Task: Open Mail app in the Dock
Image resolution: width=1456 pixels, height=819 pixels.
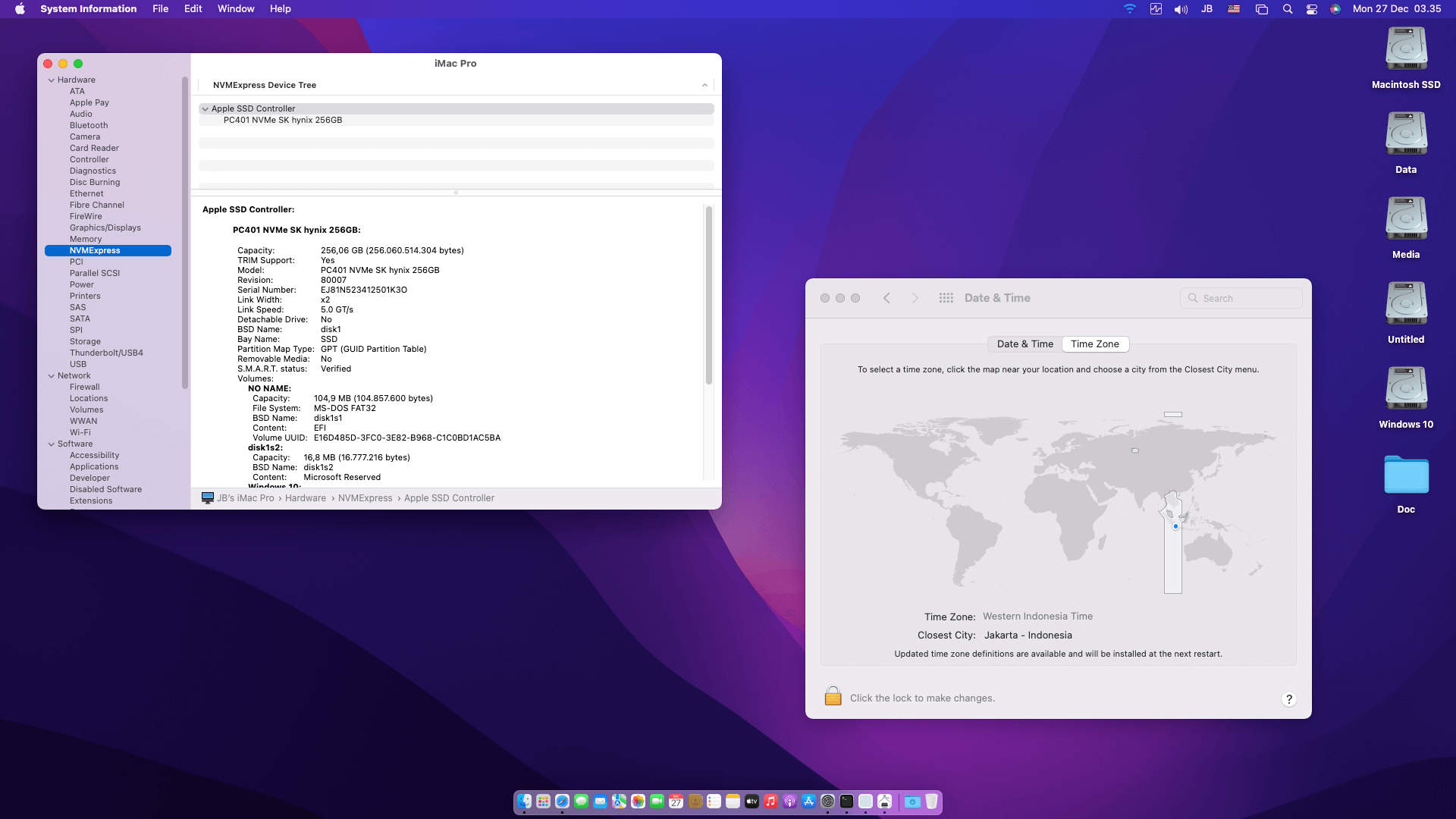Action: (600, 802)
